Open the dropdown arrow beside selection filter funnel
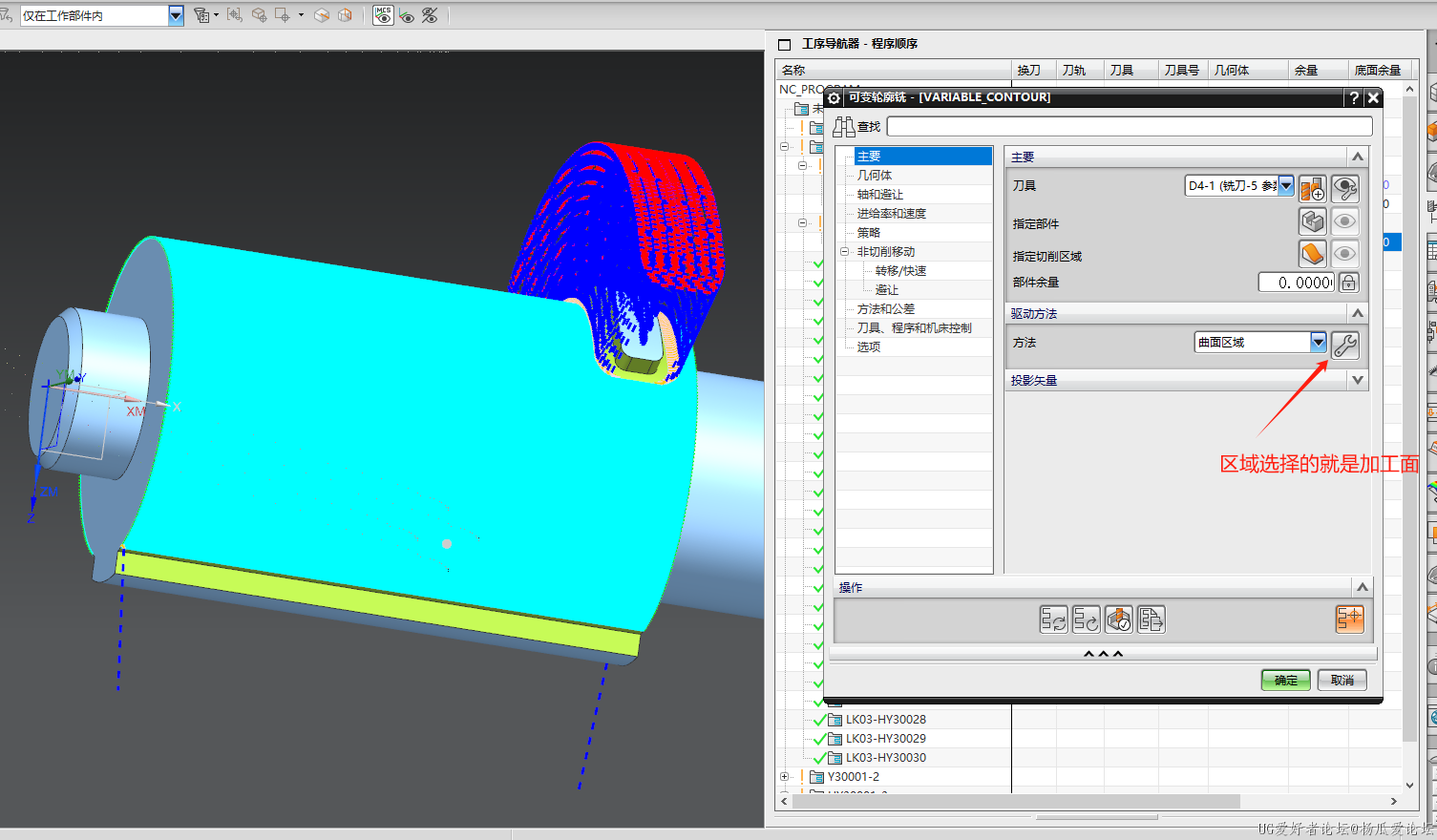Viewport: 1437px width, 840px height. coord(216,15)
